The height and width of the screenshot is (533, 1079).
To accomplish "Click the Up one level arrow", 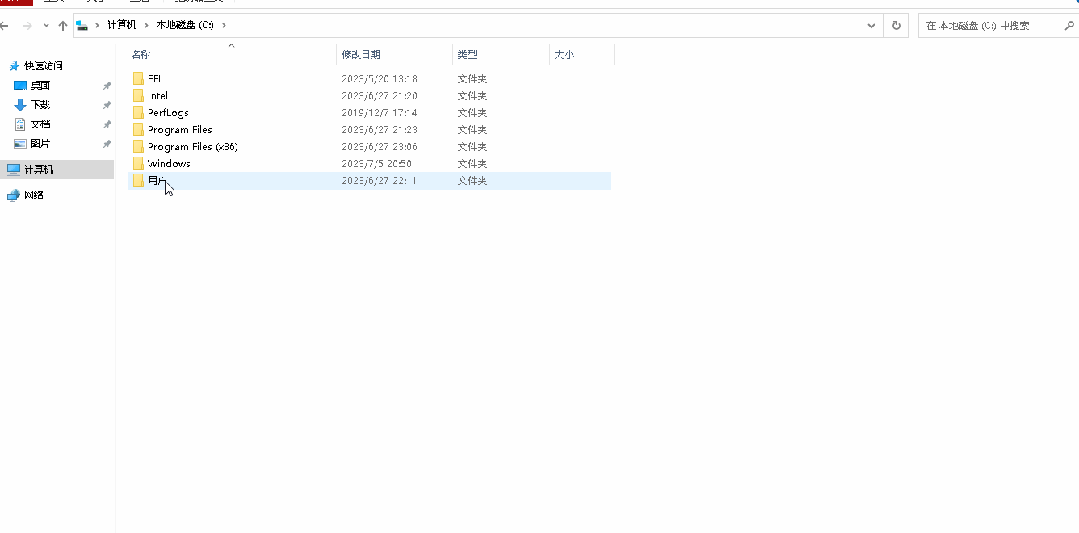I will tap(63, 25).
